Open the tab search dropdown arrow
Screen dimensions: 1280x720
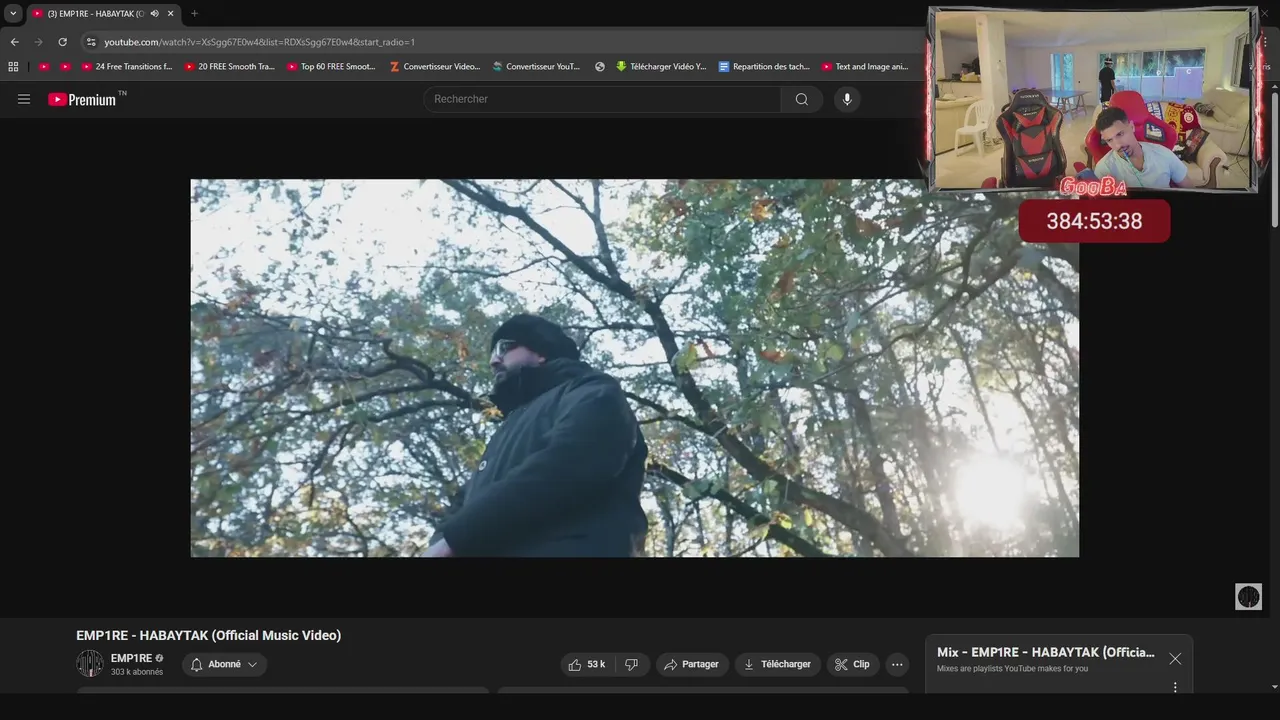[13, 13]
